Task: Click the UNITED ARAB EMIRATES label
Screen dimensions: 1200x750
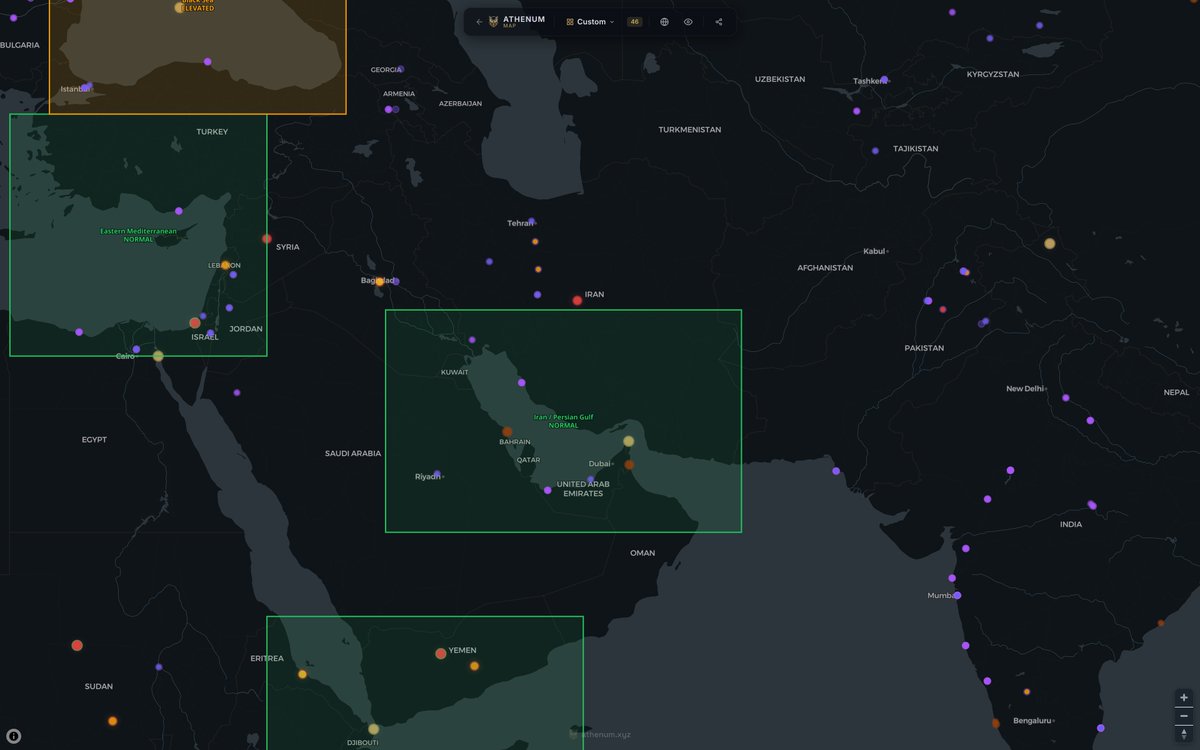Action: tap(583, 489)
